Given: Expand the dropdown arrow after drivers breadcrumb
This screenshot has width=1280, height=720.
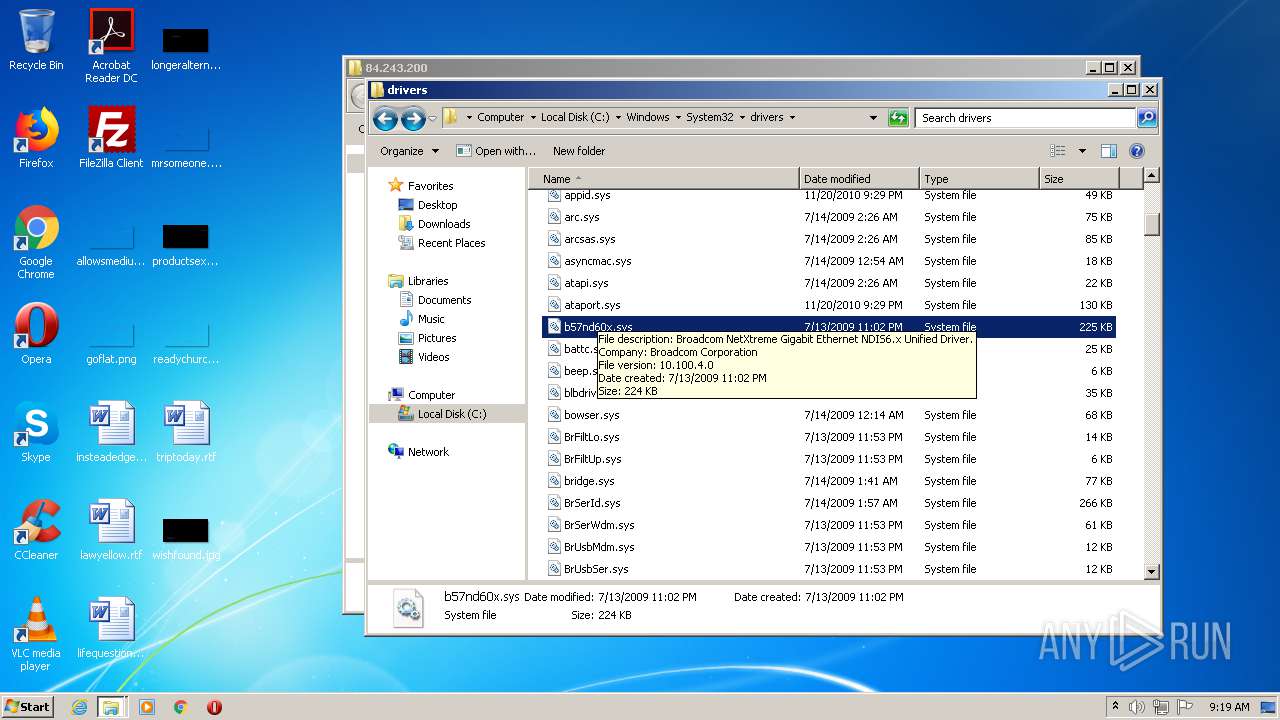Looking at the screenshot, I should (x=792, y=117).
